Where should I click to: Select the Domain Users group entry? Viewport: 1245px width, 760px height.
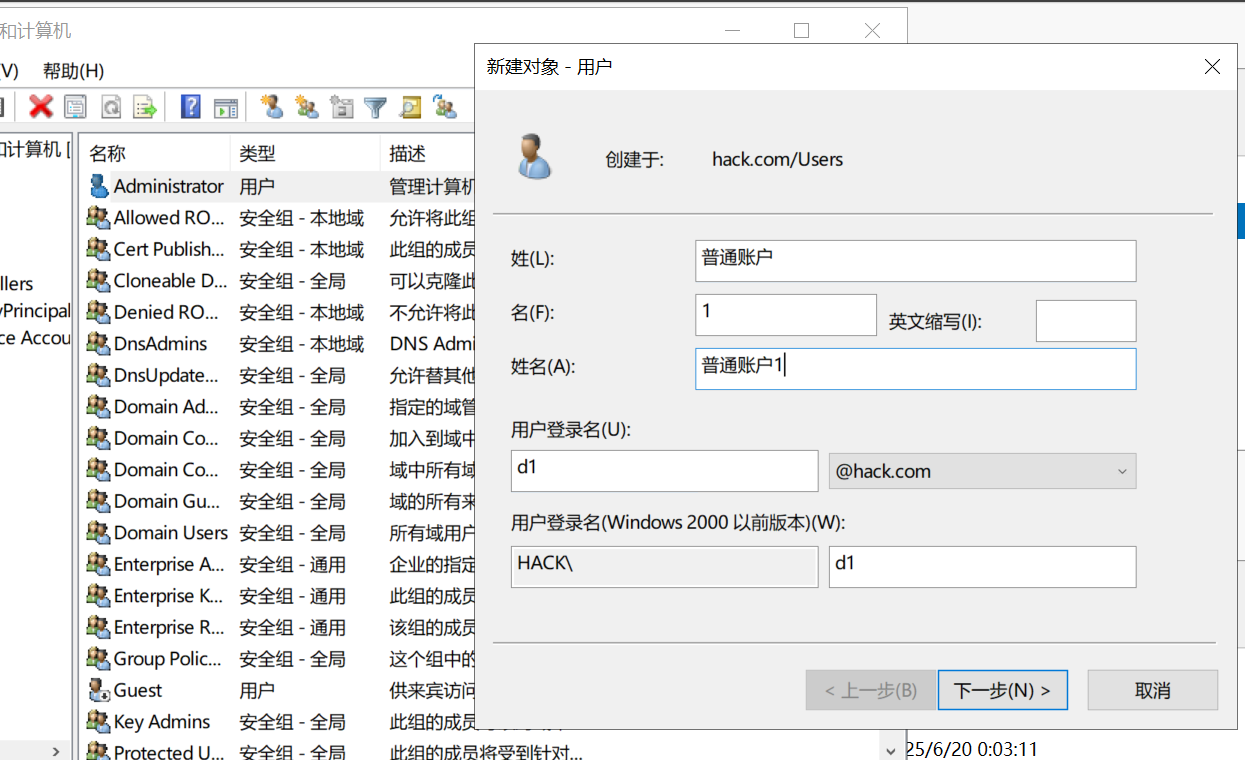[170, 533]
